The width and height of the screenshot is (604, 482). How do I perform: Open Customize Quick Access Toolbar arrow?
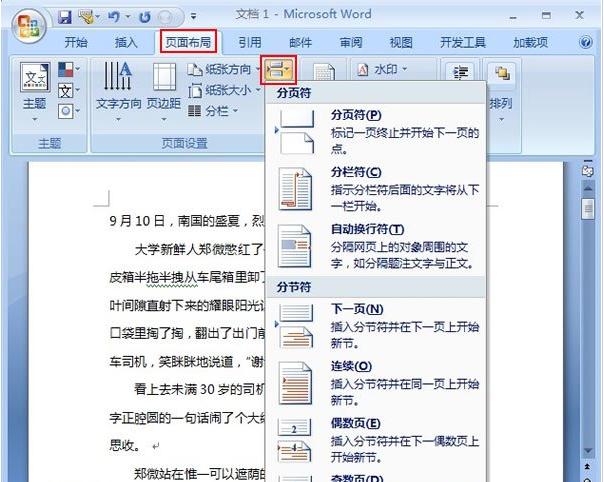pyautogui.click(x=193, y=17)
